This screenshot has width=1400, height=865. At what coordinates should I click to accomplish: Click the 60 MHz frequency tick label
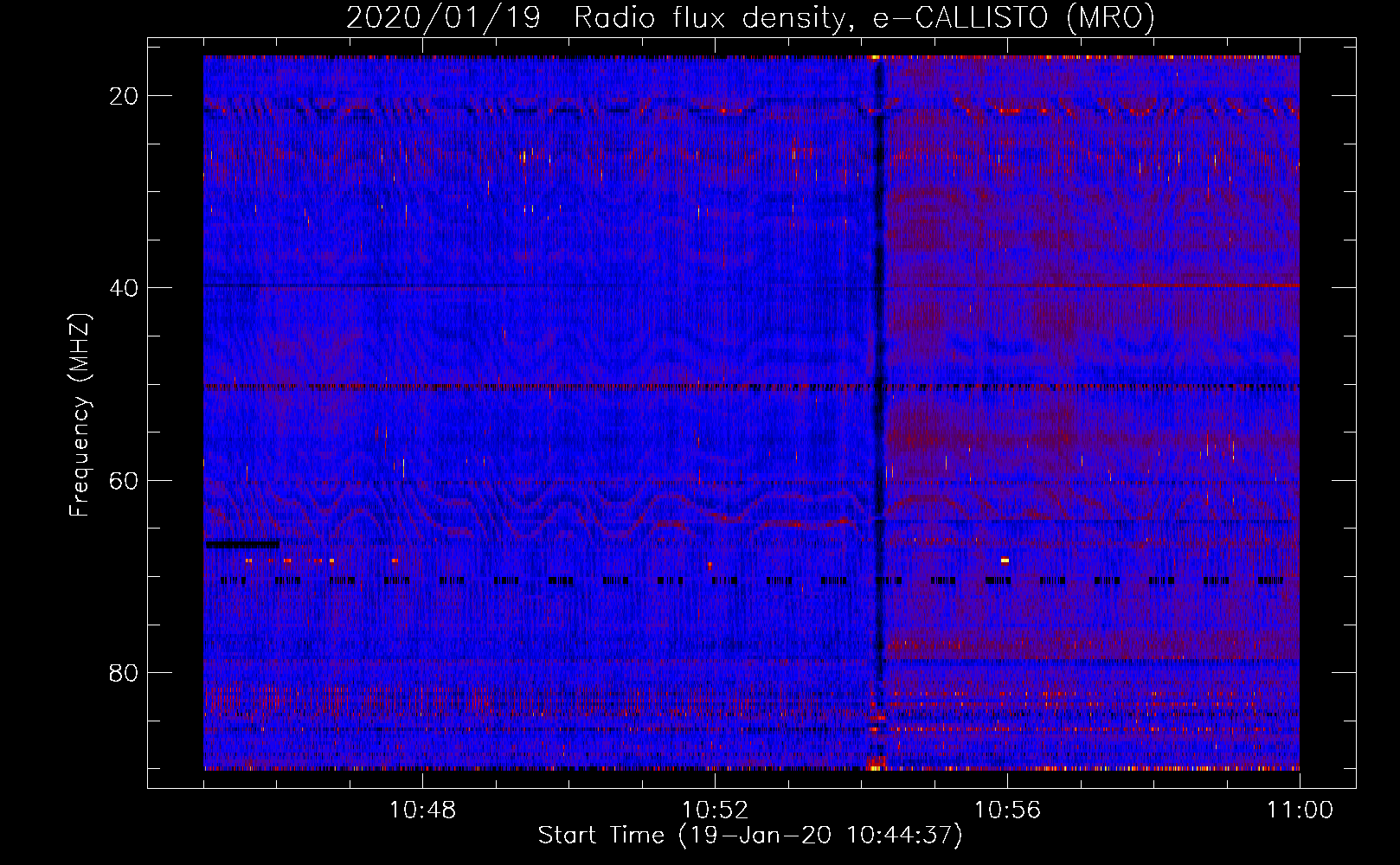124,481
